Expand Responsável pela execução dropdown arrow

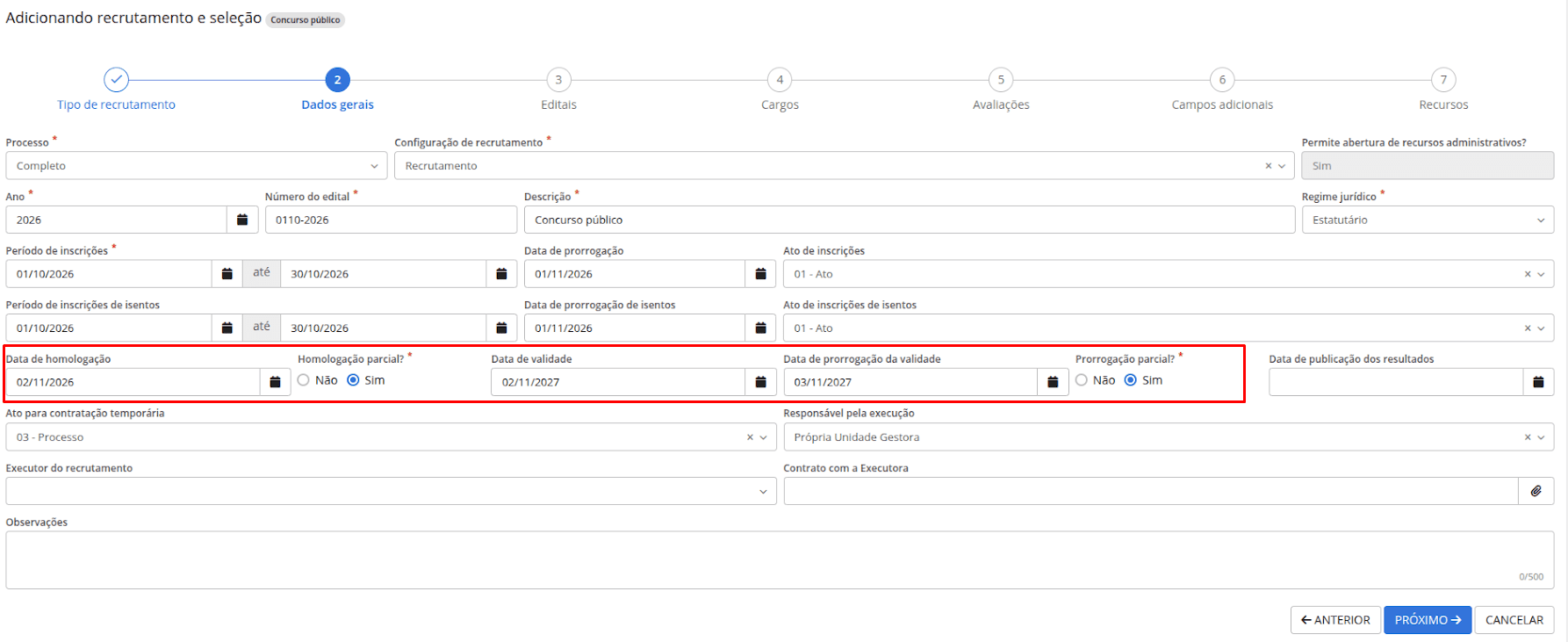click(1541, 437)
